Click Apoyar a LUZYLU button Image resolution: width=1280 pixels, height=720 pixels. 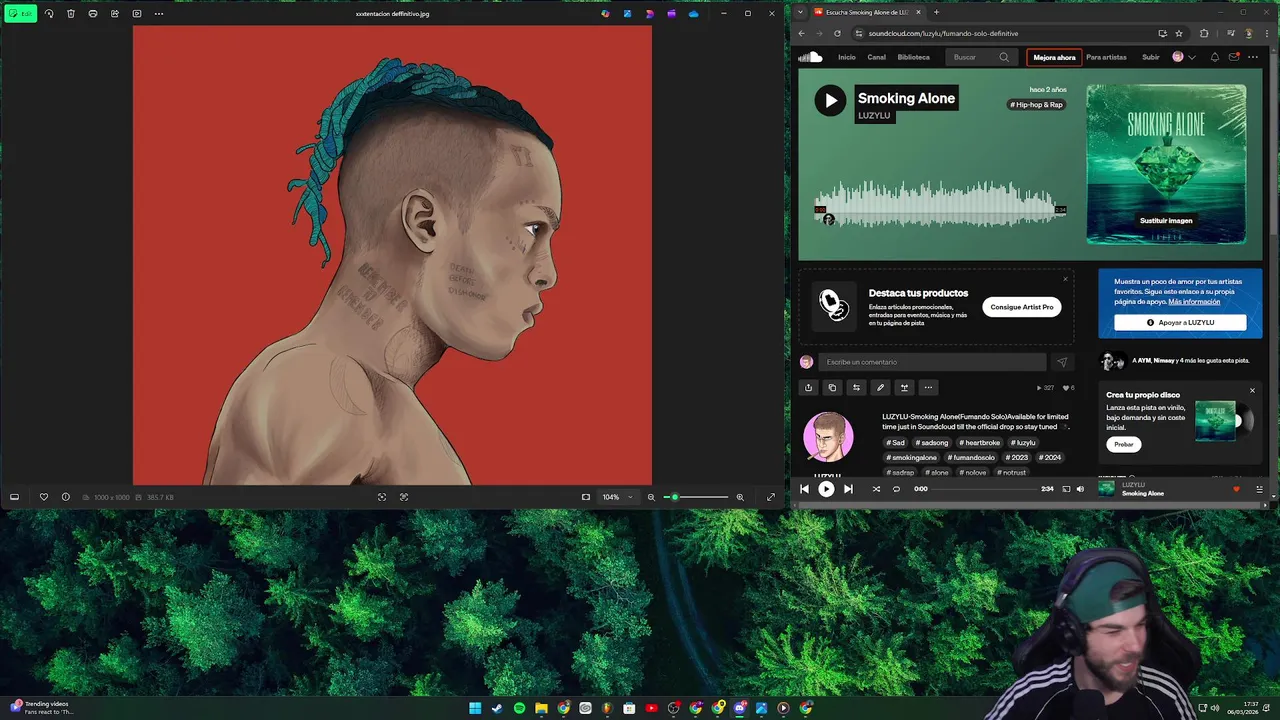pyautogui.click(x=1180, y=322)
